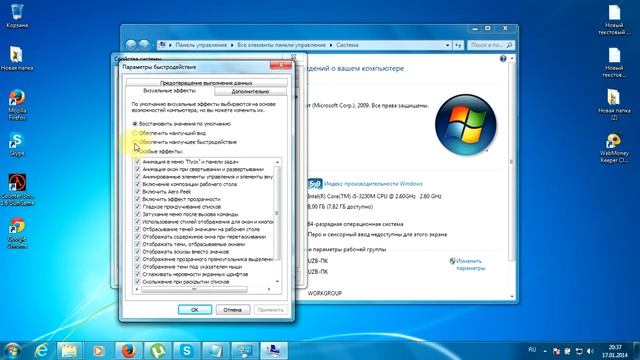
Task: Click the Back arrow in Control Panel window
Action: tap(131, 44)
